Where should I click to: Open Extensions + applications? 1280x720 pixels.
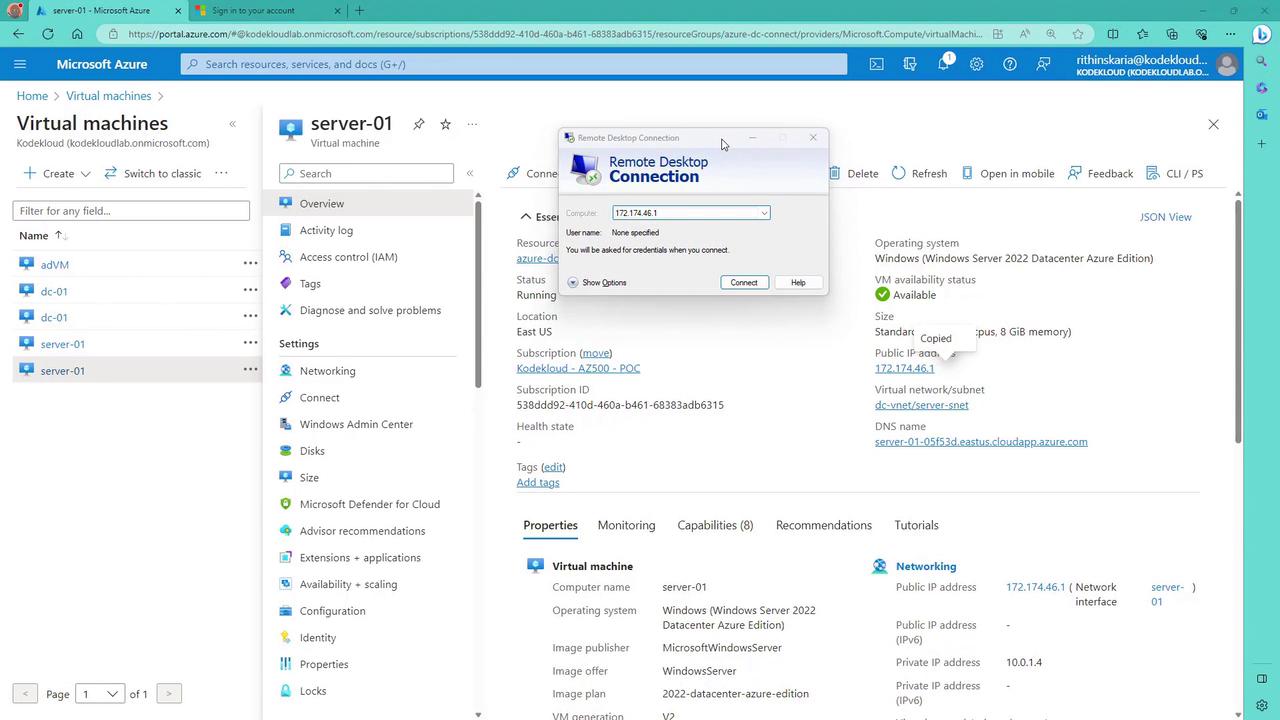(360, 558)
